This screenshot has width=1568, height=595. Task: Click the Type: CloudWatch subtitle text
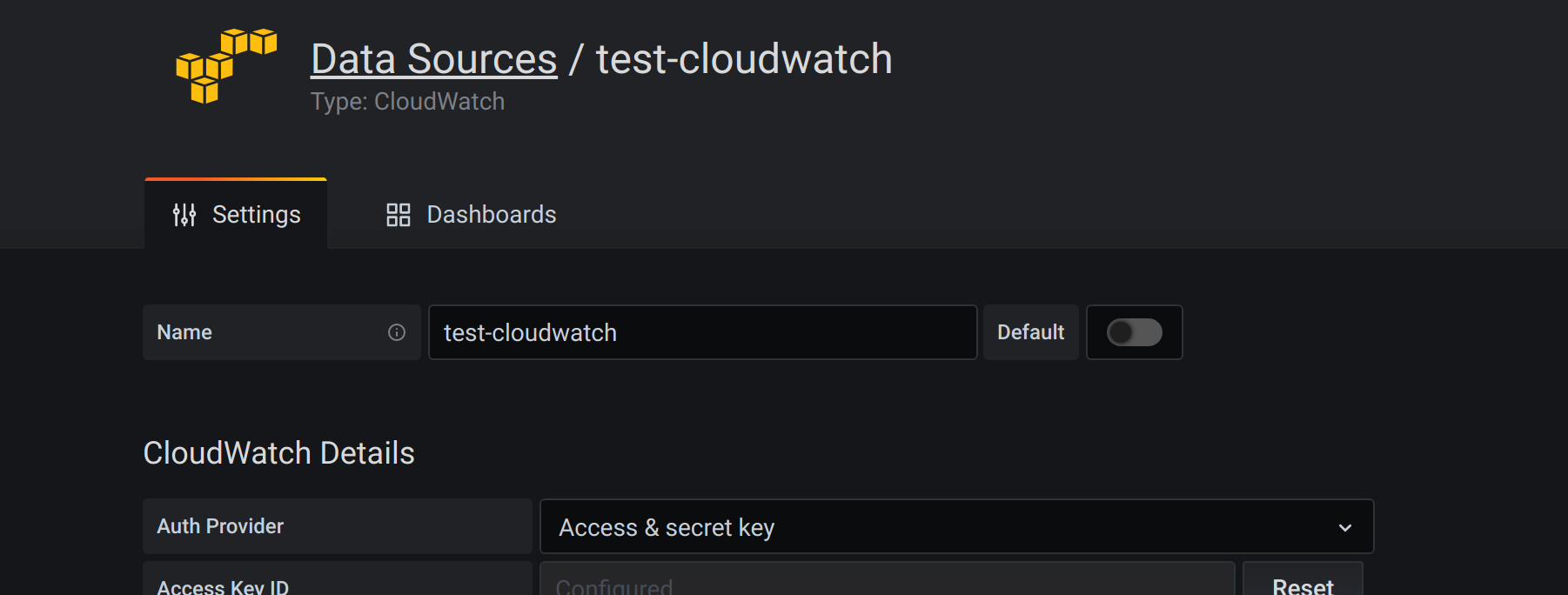click(x=407, y=101)
